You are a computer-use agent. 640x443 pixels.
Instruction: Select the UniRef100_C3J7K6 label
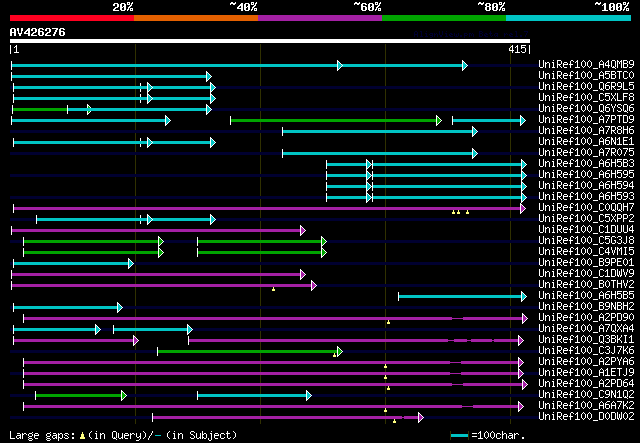click(586, 351)
